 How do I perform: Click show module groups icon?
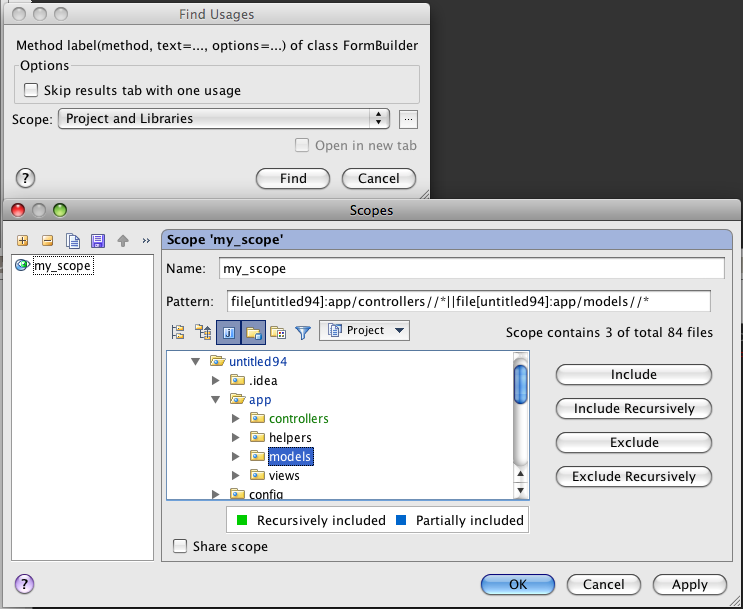click(x=278, y=332)
